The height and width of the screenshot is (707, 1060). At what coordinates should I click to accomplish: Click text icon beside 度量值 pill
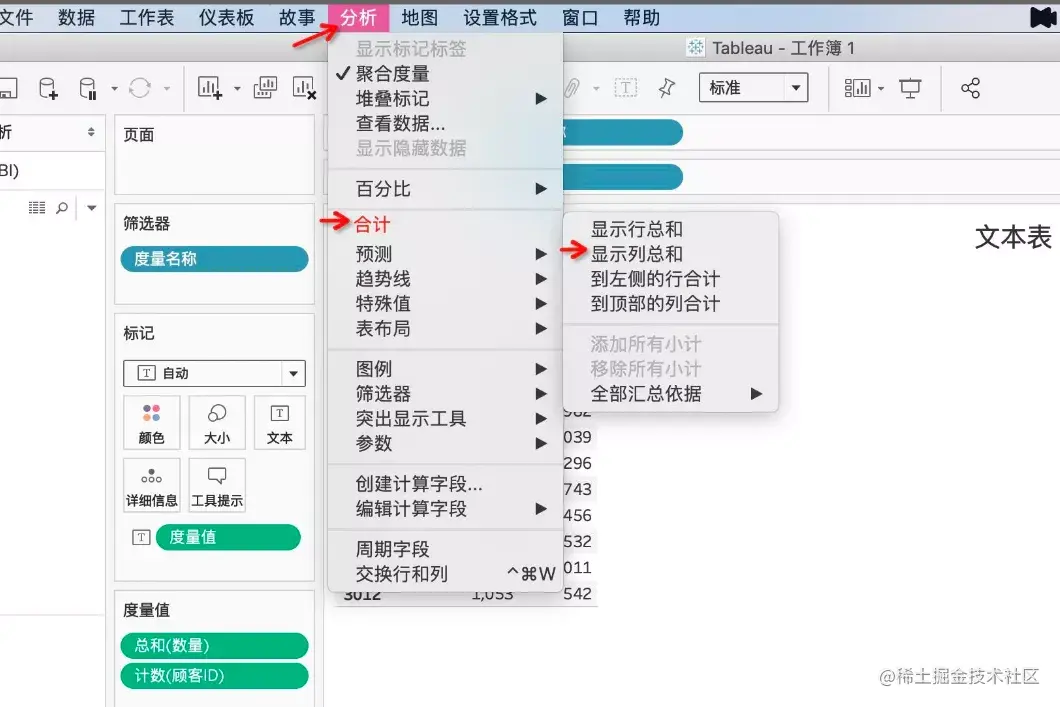coord(141,537)
